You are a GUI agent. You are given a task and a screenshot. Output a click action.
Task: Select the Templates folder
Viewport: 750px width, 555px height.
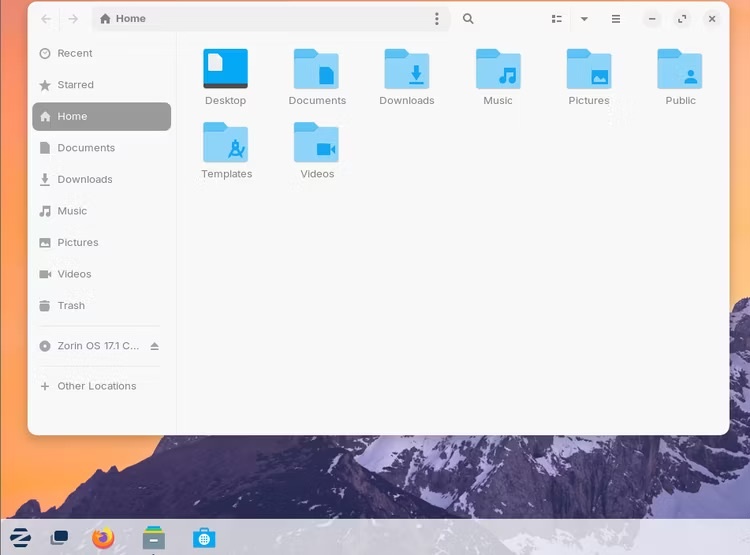(225, 142)
